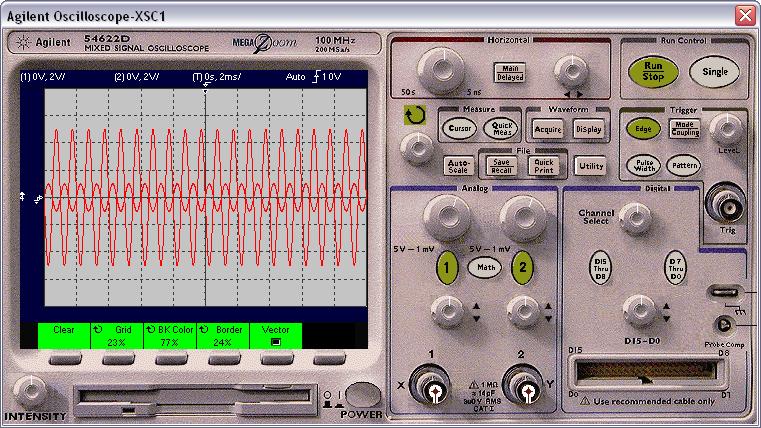Toggle analog channel 1 button

[x=447, y=267]
